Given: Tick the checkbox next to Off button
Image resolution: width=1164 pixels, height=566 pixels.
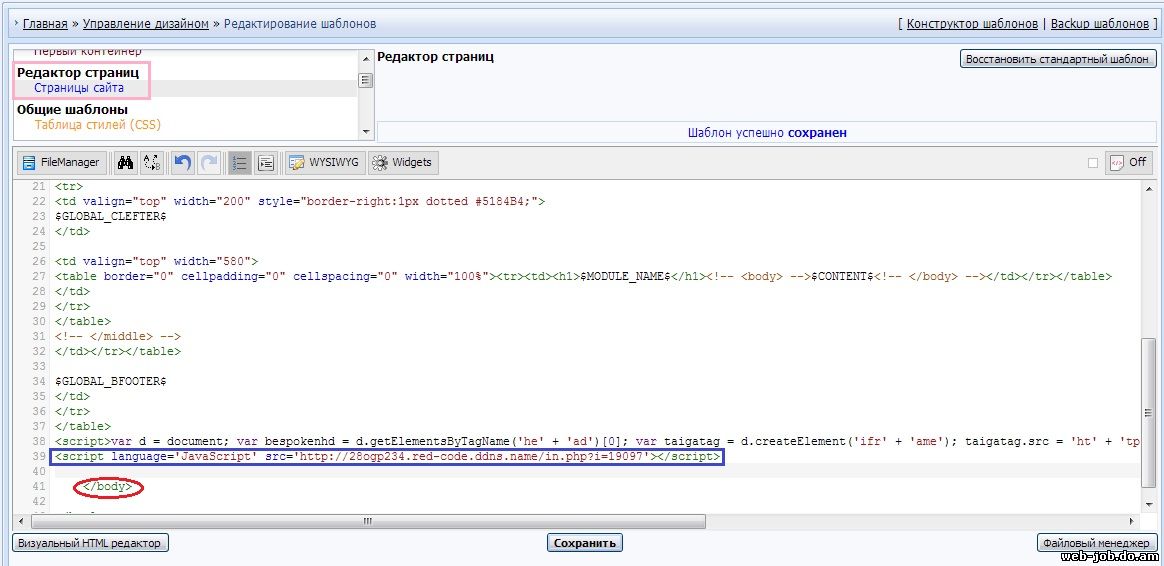Looking at the screenshot, I should tap(1093, 163).
